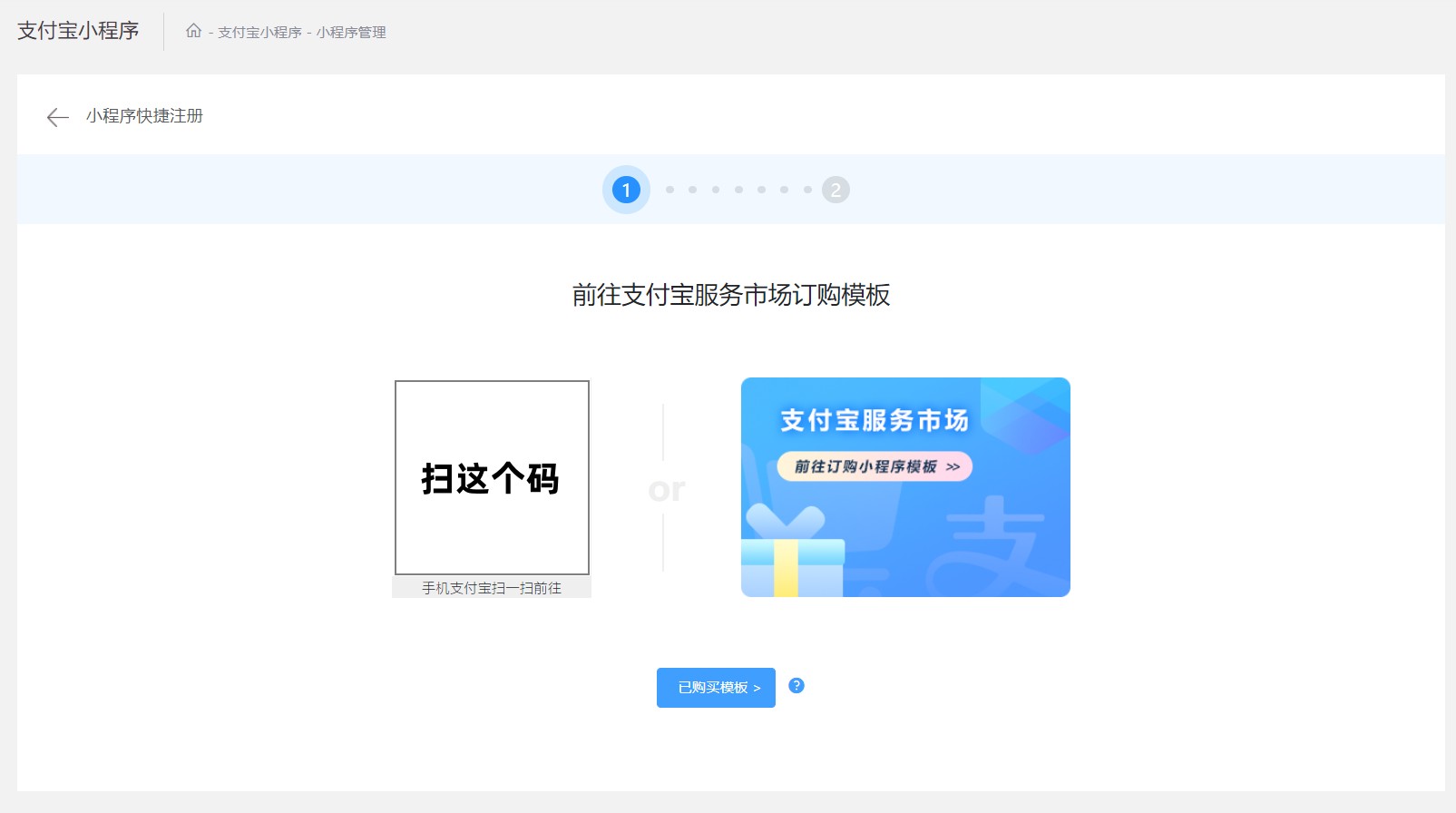The width and height of the screenshot is (1456, 813).
Task: Click the 已购买模板 button
Action: [x=716, y=688]
